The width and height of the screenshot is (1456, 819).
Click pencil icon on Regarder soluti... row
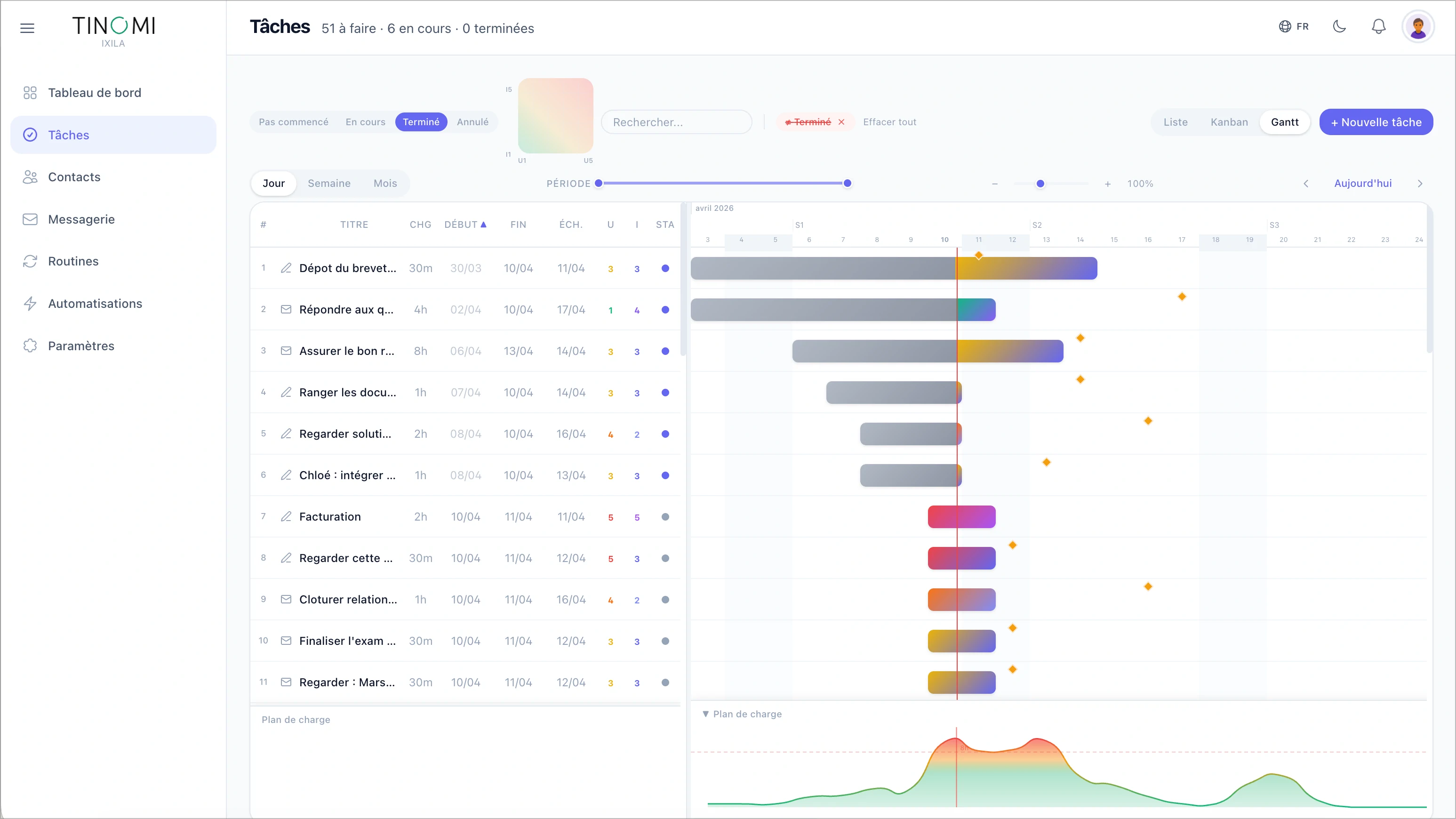click(x=286, y=434)
